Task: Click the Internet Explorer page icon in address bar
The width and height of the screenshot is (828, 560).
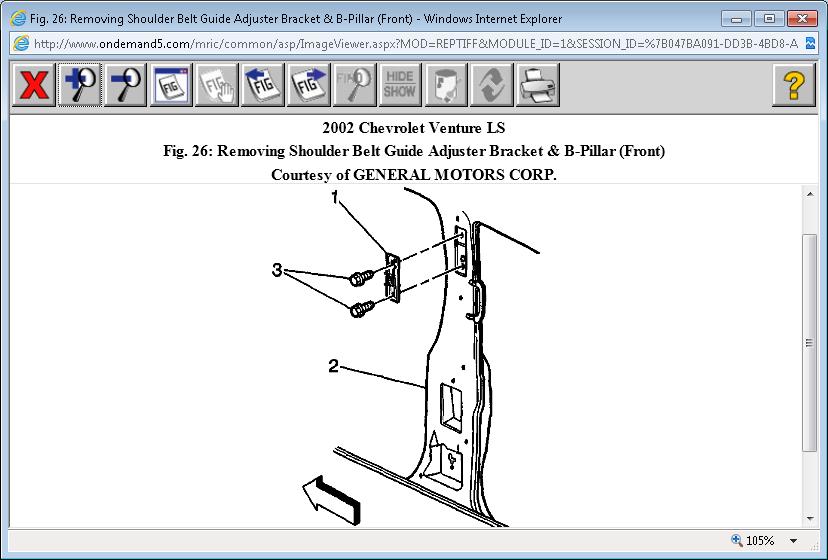Action: pos(21,43)
